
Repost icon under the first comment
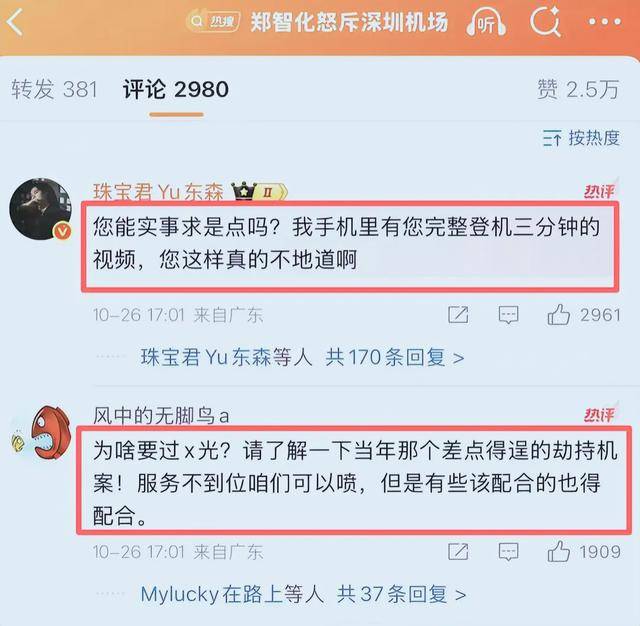click(x=458, y=315)
